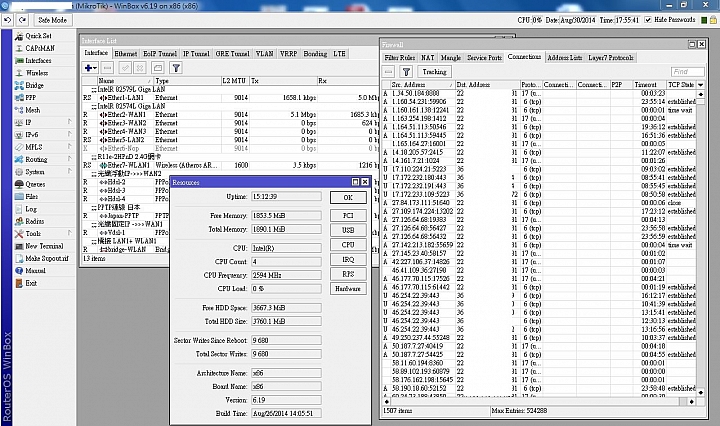Expand the IPv6 submenu

[44, 135]
